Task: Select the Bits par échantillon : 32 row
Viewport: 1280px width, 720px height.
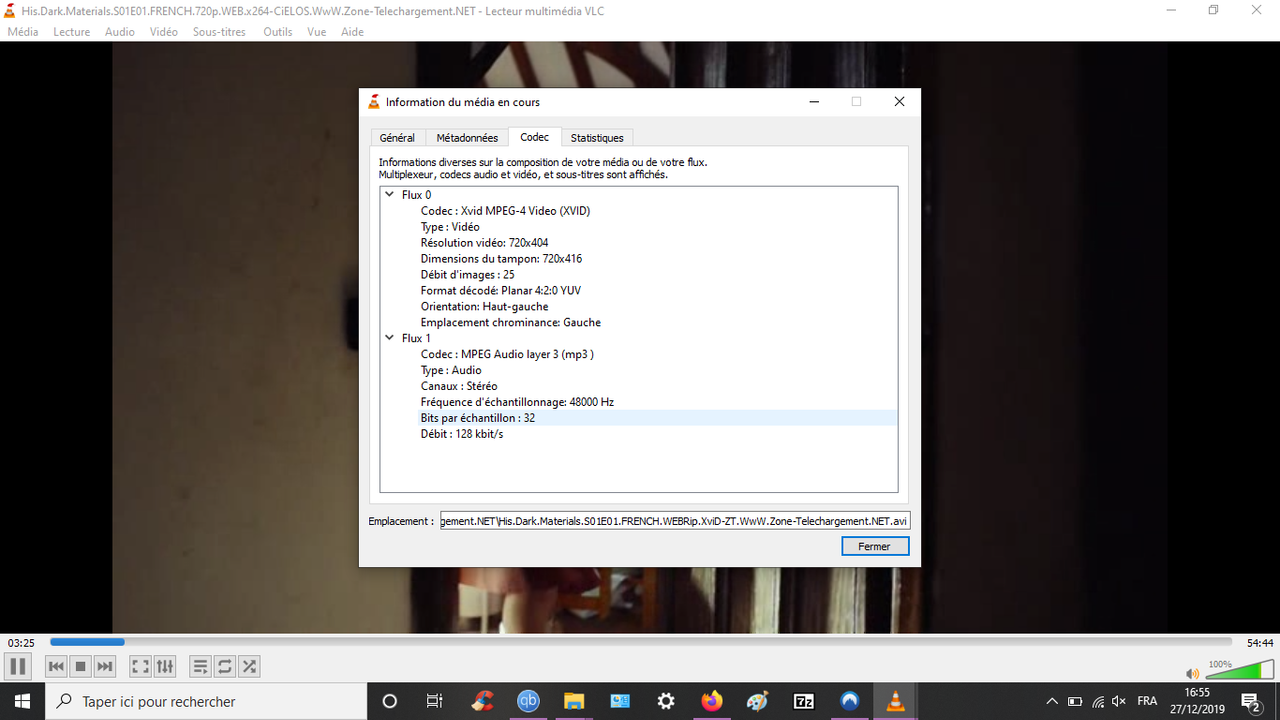Action: click(658, 418)
